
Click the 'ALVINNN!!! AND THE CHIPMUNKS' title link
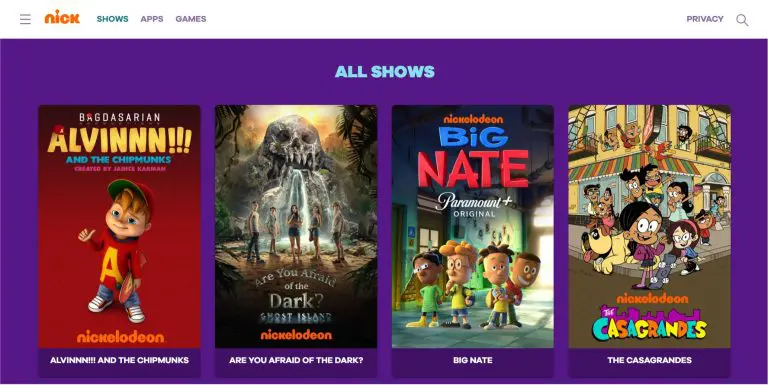[x=120, y=360]
